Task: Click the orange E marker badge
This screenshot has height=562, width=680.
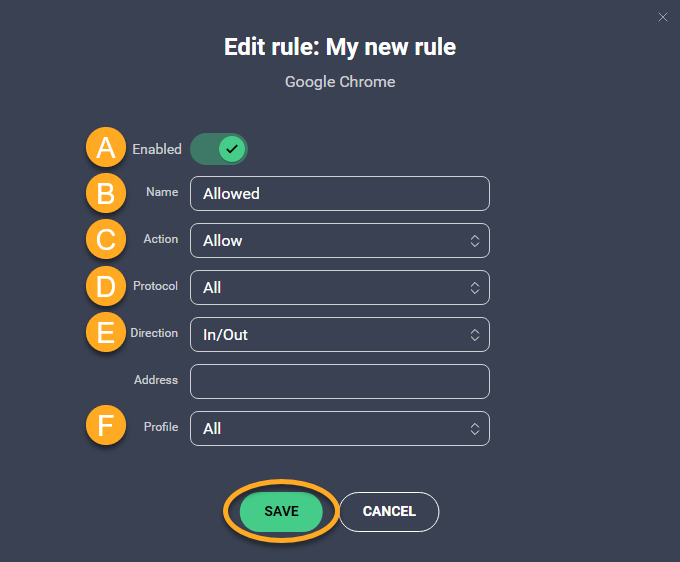Action: click(x=106, y=333)
